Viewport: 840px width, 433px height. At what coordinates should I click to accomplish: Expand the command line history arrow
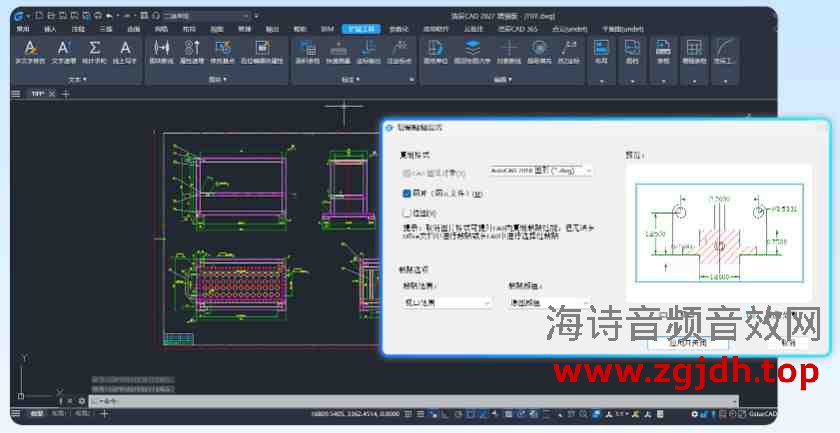(x=733, y=401)
